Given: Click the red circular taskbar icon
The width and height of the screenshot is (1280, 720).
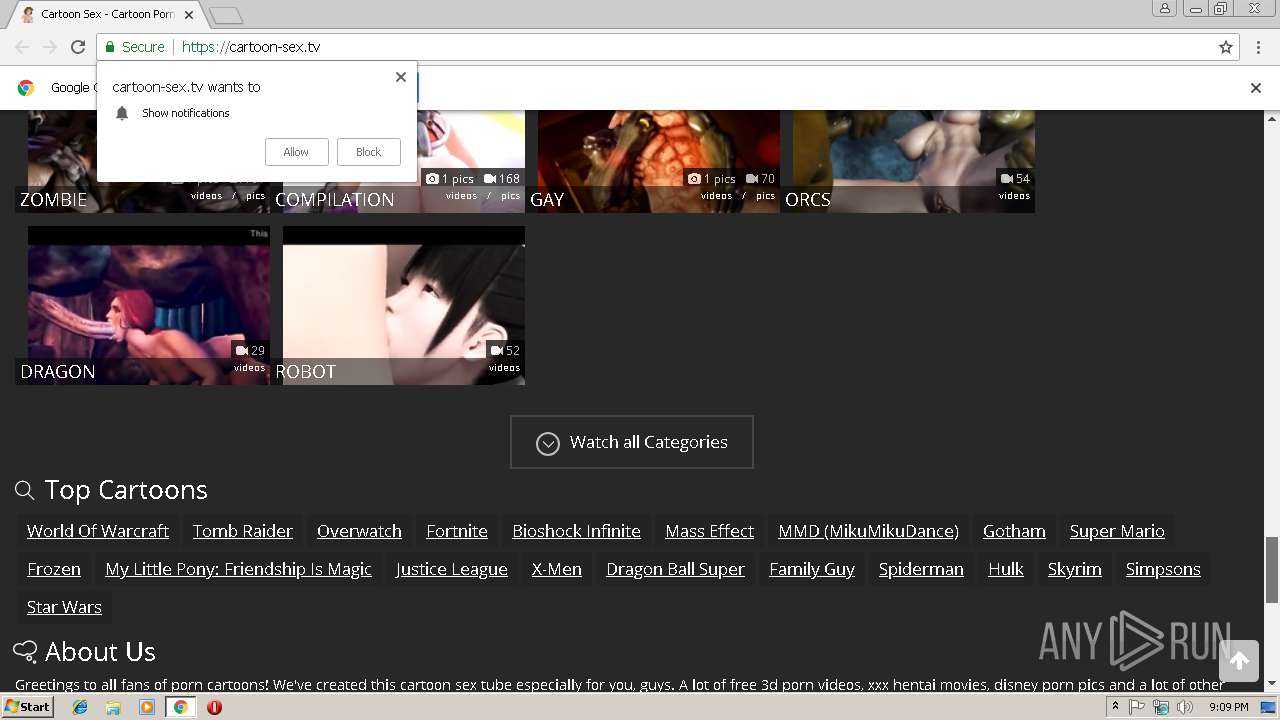Looking at the screenshot, I should 214,707.
